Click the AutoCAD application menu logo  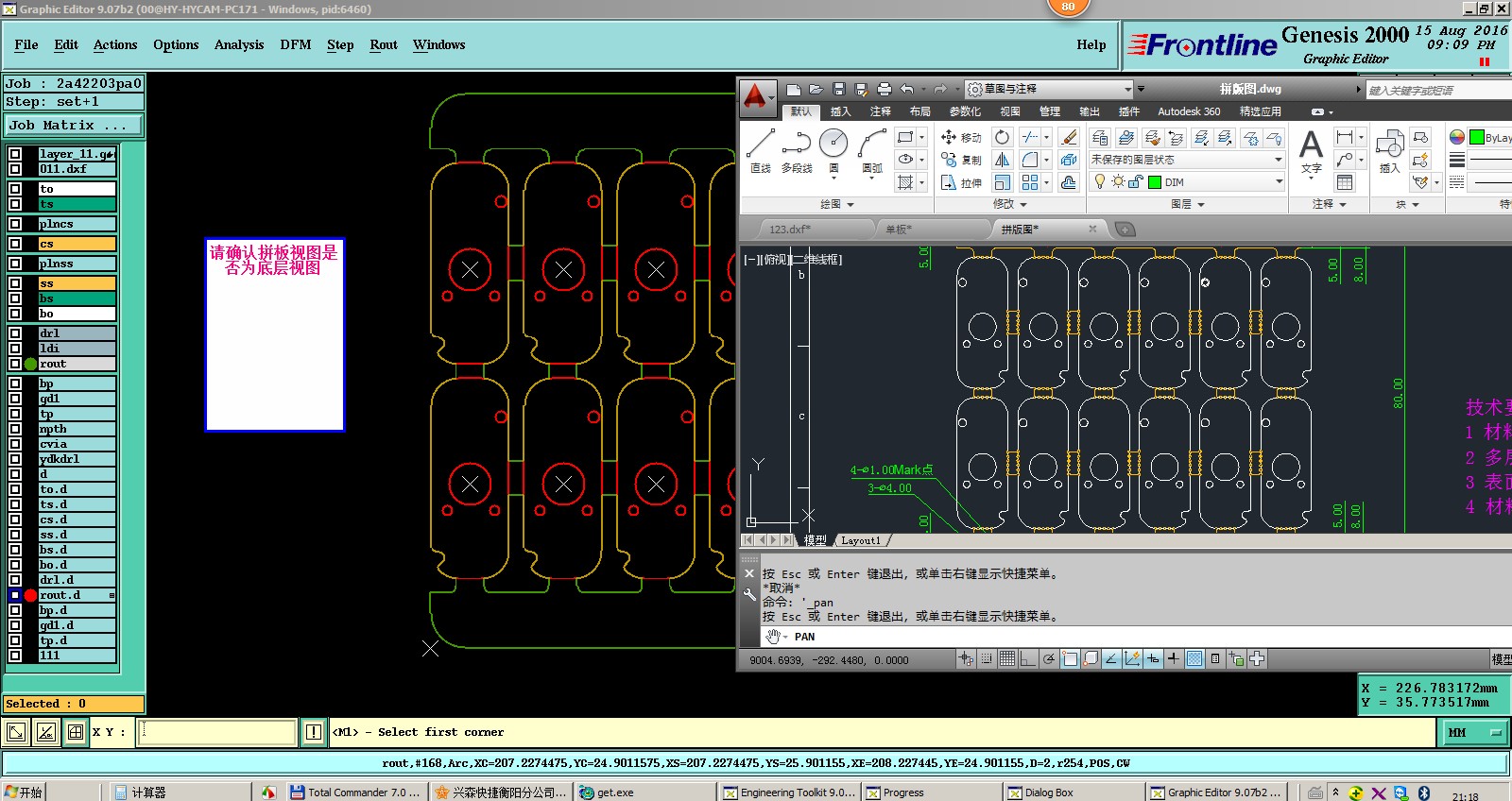pyautogui.click(x=756, y=95)
